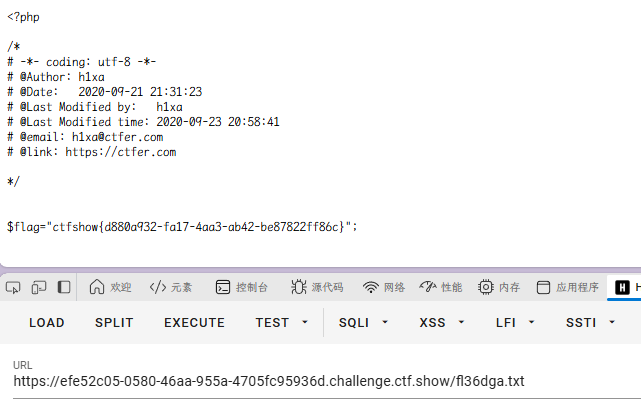Toggle the dock side panel icon
Image resolution: width=641 pixels, height=402 pixels.
pyautogui.click(x=64, y=287)
